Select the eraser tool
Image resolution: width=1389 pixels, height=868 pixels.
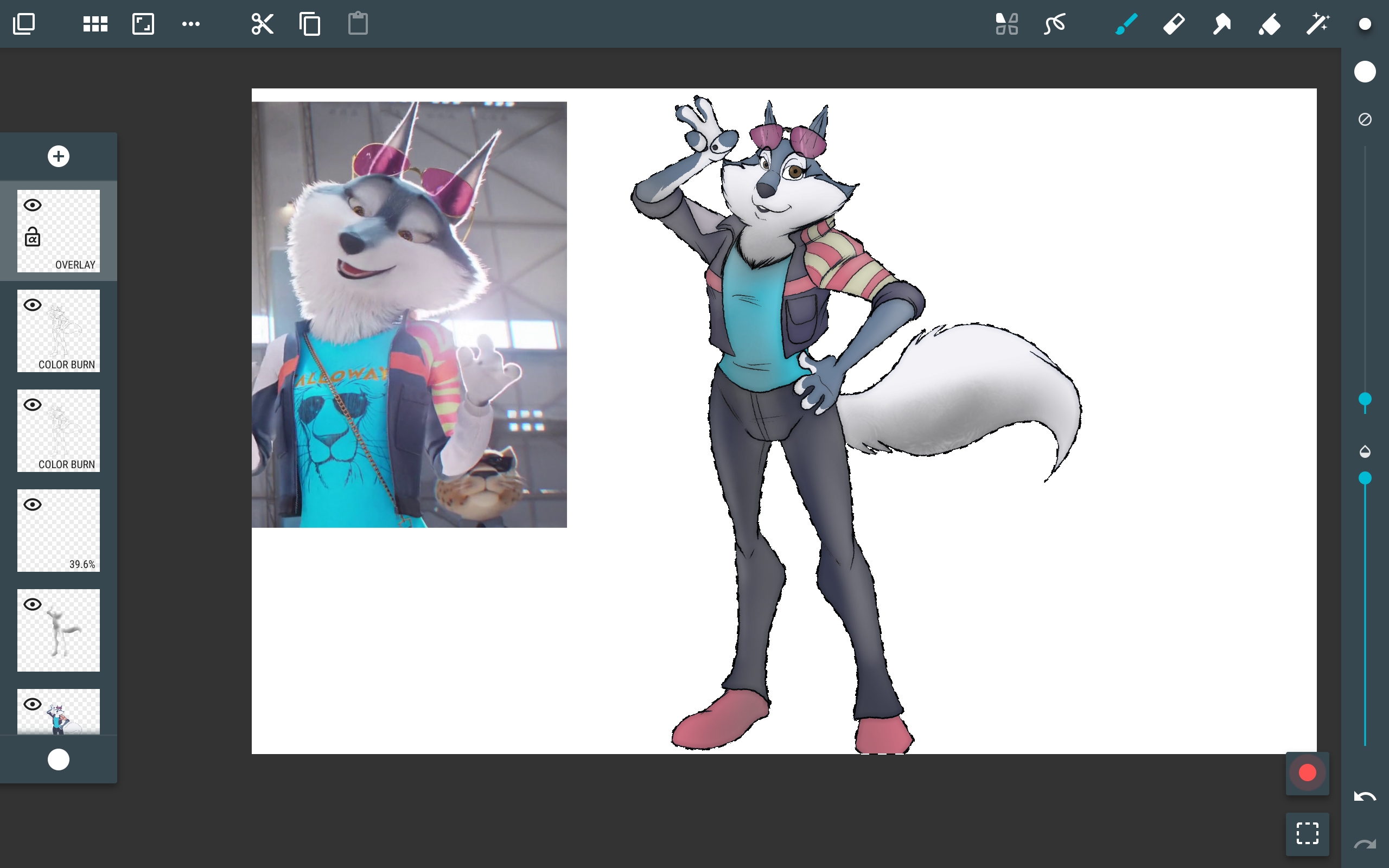(x=1174, y=24)
